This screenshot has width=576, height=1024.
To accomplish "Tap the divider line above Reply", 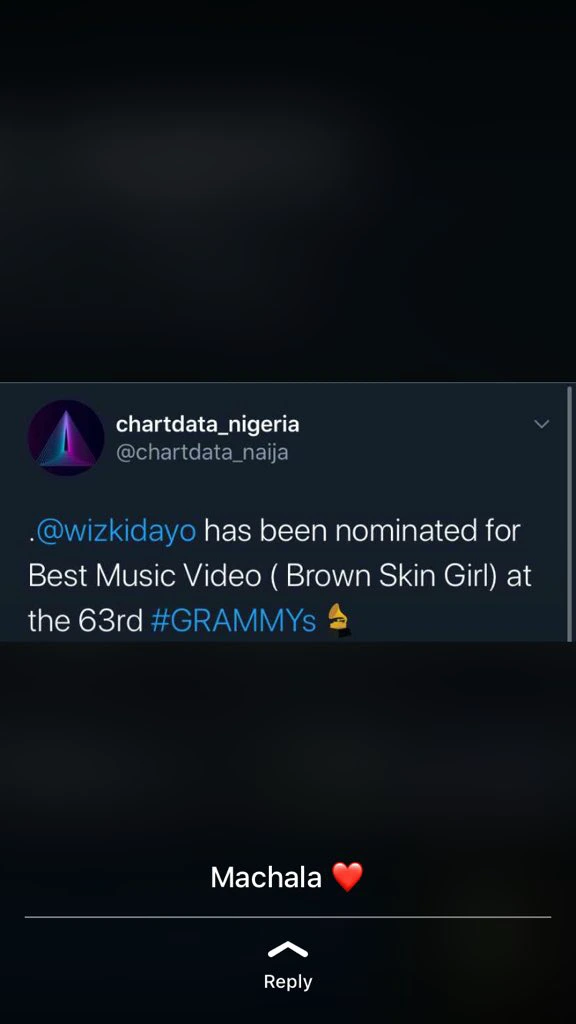I will (x=288, y=917).
